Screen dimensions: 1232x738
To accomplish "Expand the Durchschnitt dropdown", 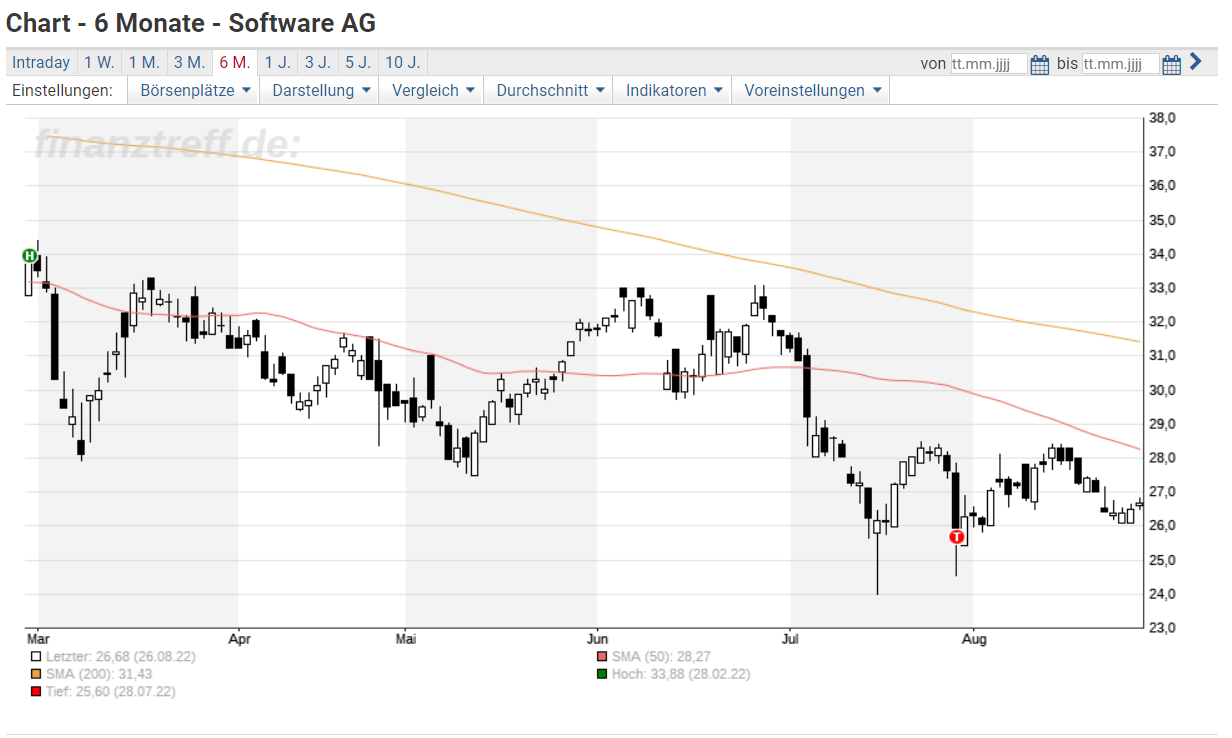I will click(x=548, y=90).
